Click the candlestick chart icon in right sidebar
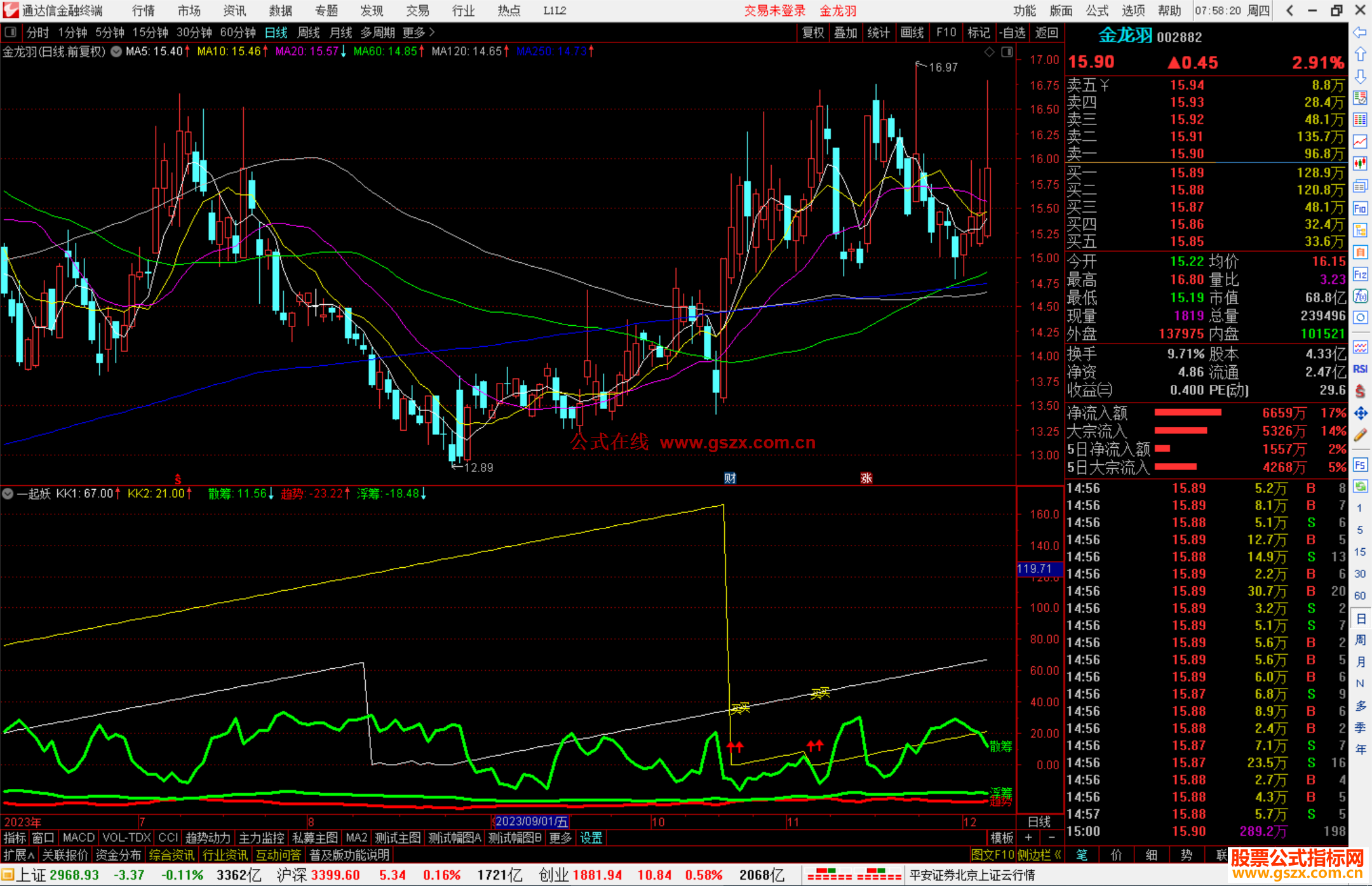 pos(1360,164)
